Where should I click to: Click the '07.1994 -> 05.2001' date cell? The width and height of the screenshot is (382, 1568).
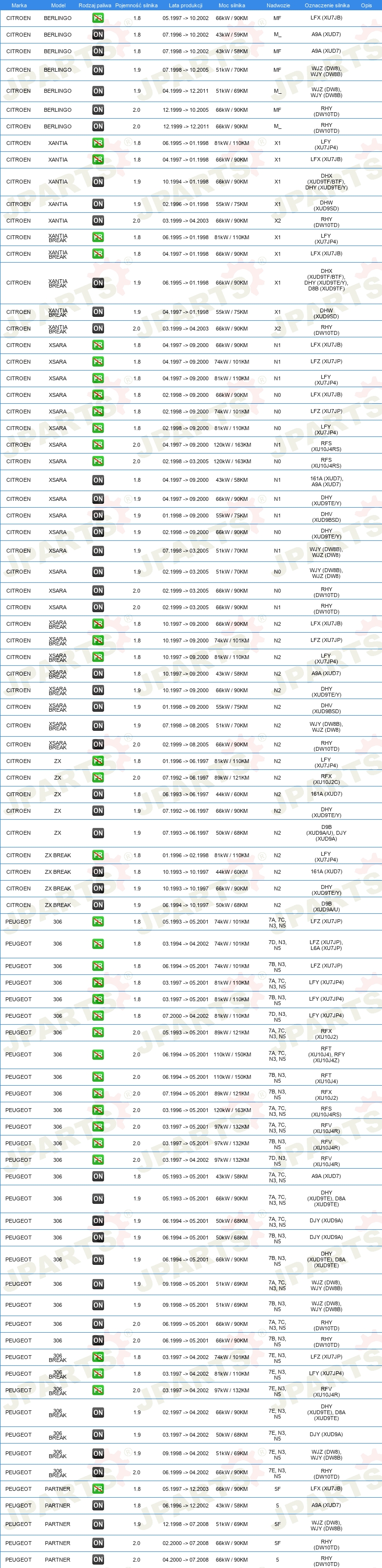click(x=185, y=1094)
